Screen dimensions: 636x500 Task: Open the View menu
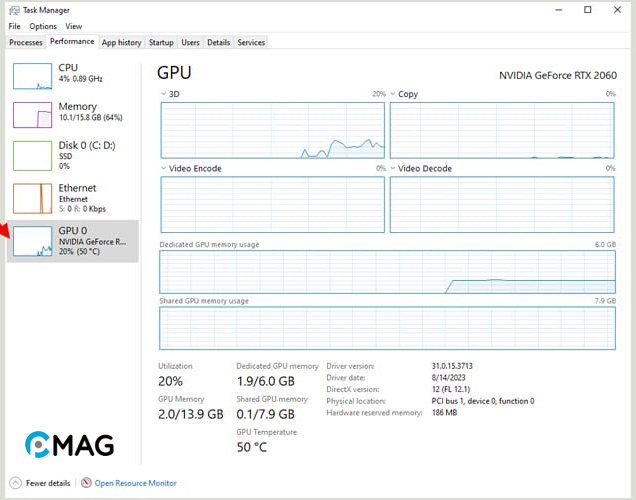coord(73,26)
